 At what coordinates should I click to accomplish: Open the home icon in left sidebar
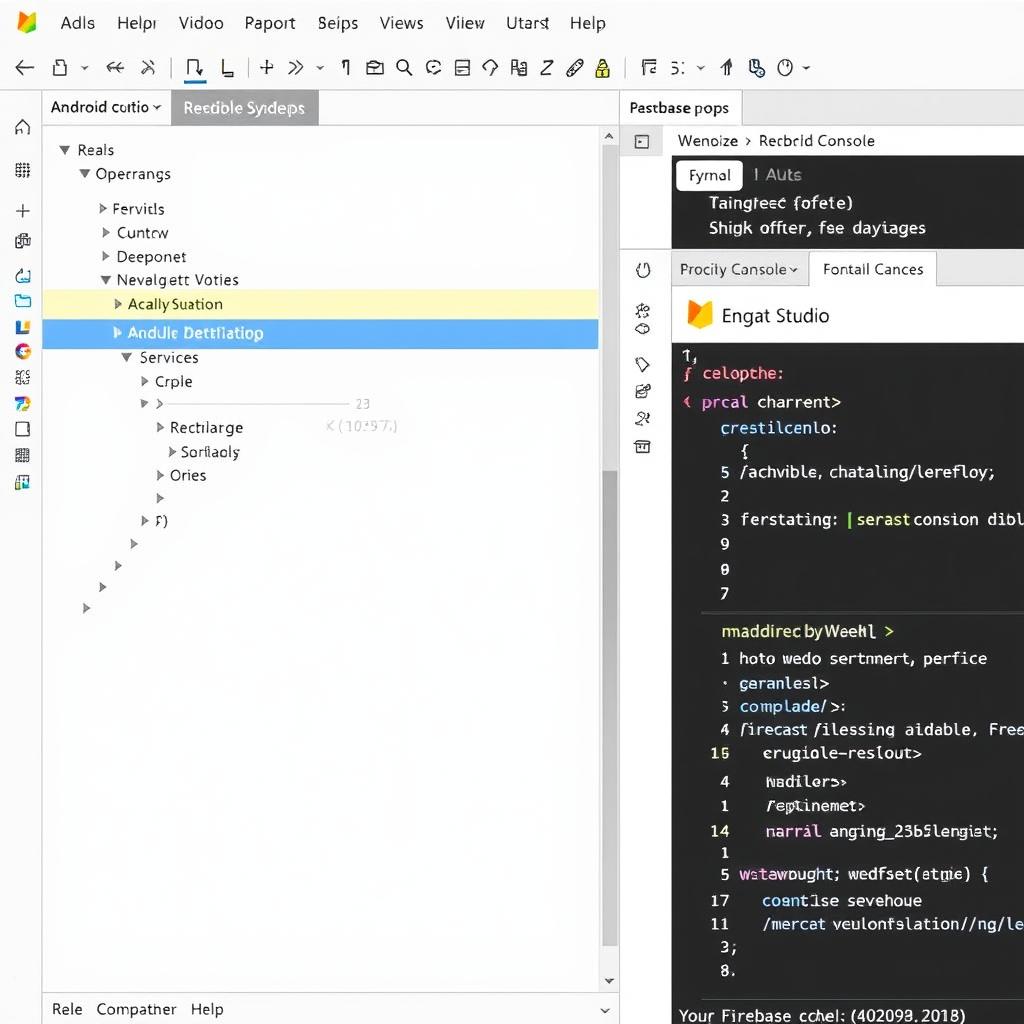[23, 128]
